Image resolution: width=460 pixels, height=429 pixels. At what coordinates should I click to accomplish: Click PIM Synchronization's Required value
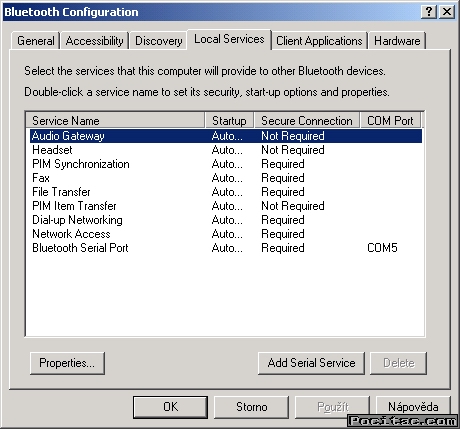pyautogui.click(x=283, y=164)
